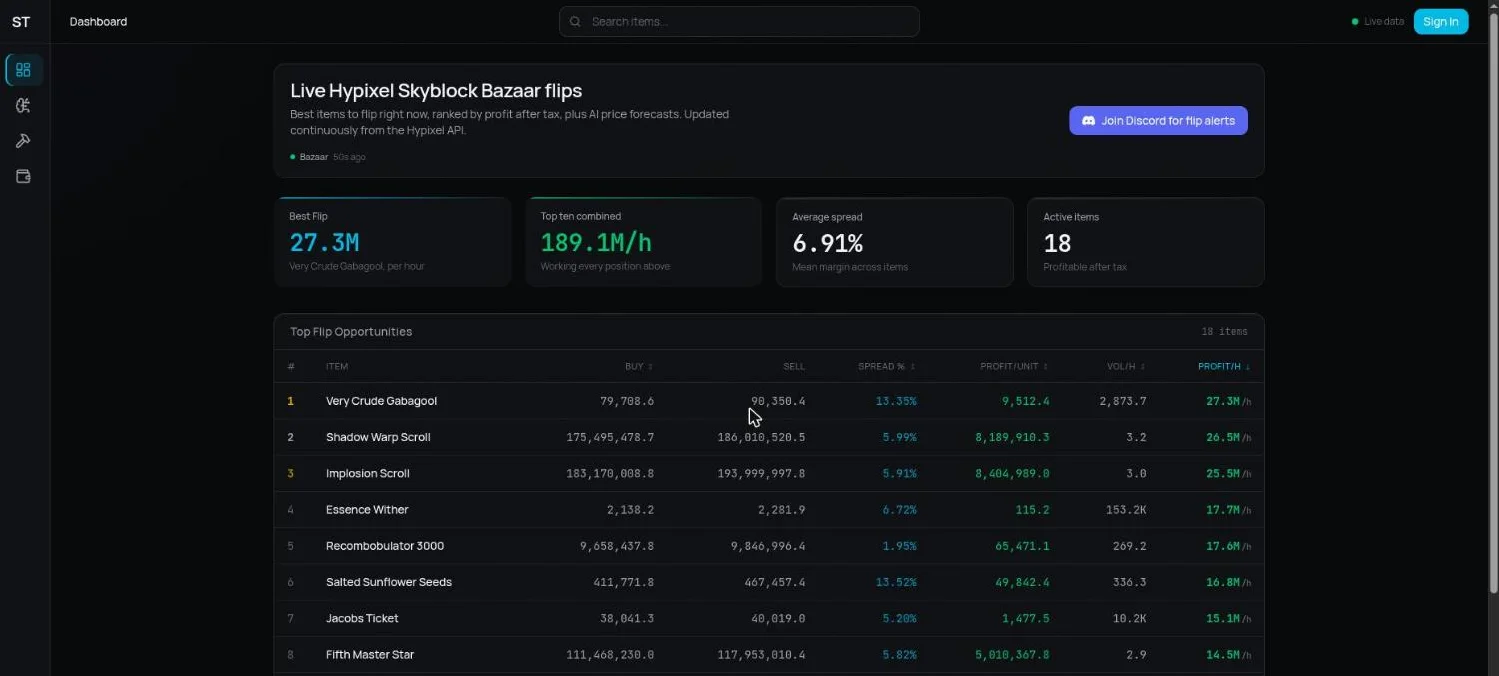
Task: Open the Average spread 6.91% card
Action: [895, 242]
